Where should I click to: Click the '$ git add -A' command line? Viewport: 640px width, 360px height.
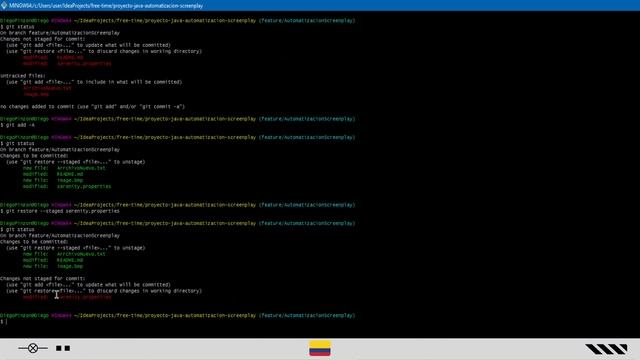tap(18, 125)
